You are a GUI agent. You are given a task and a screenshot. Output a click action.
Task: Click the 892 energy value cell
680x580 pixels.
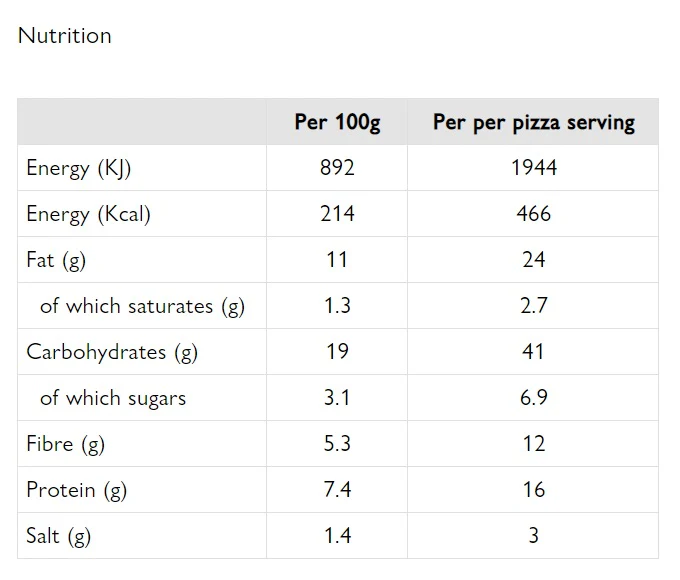[x=337, y=168]
